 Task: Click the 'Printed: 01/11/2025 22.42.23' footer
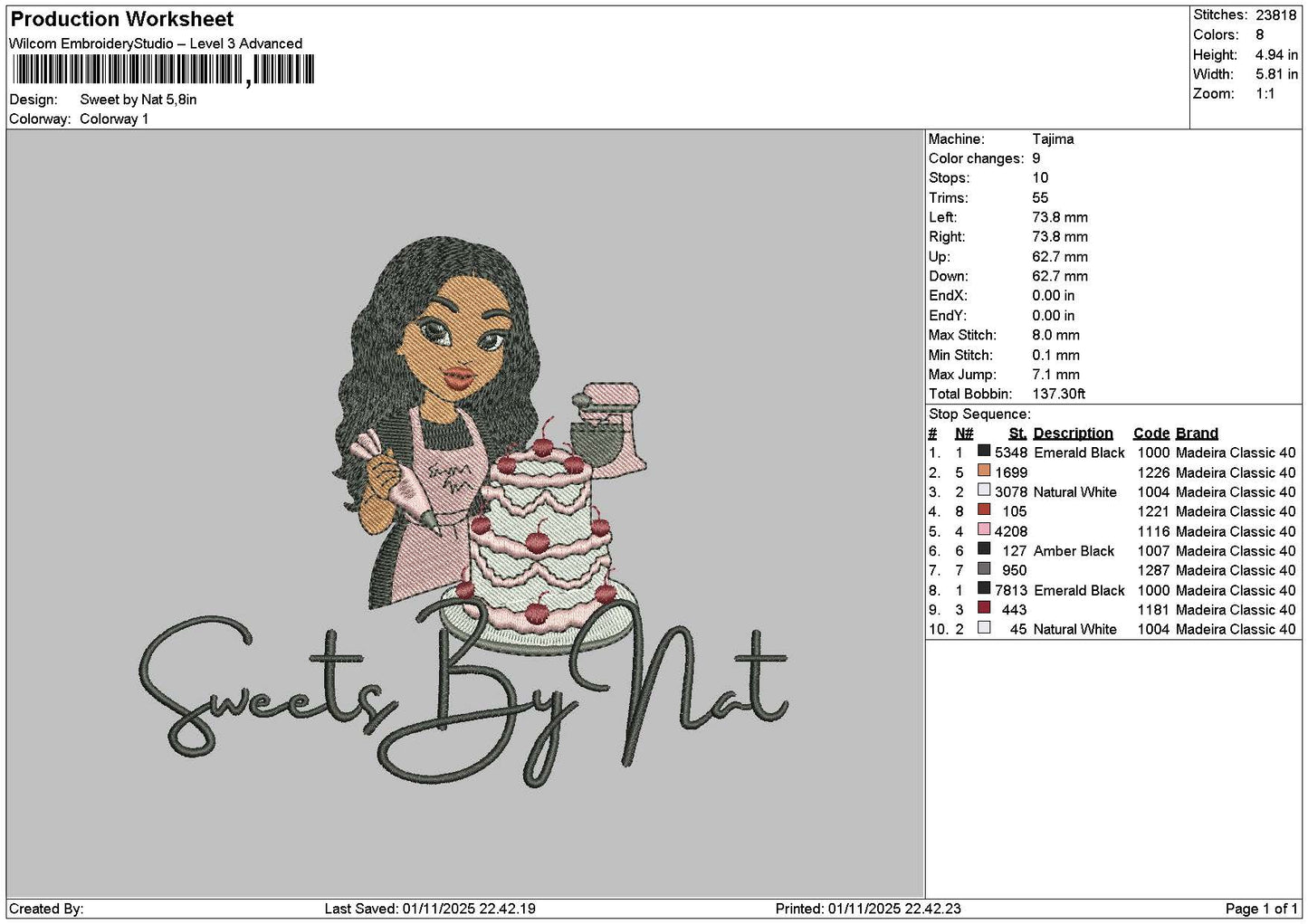click(x=868, y=909)
